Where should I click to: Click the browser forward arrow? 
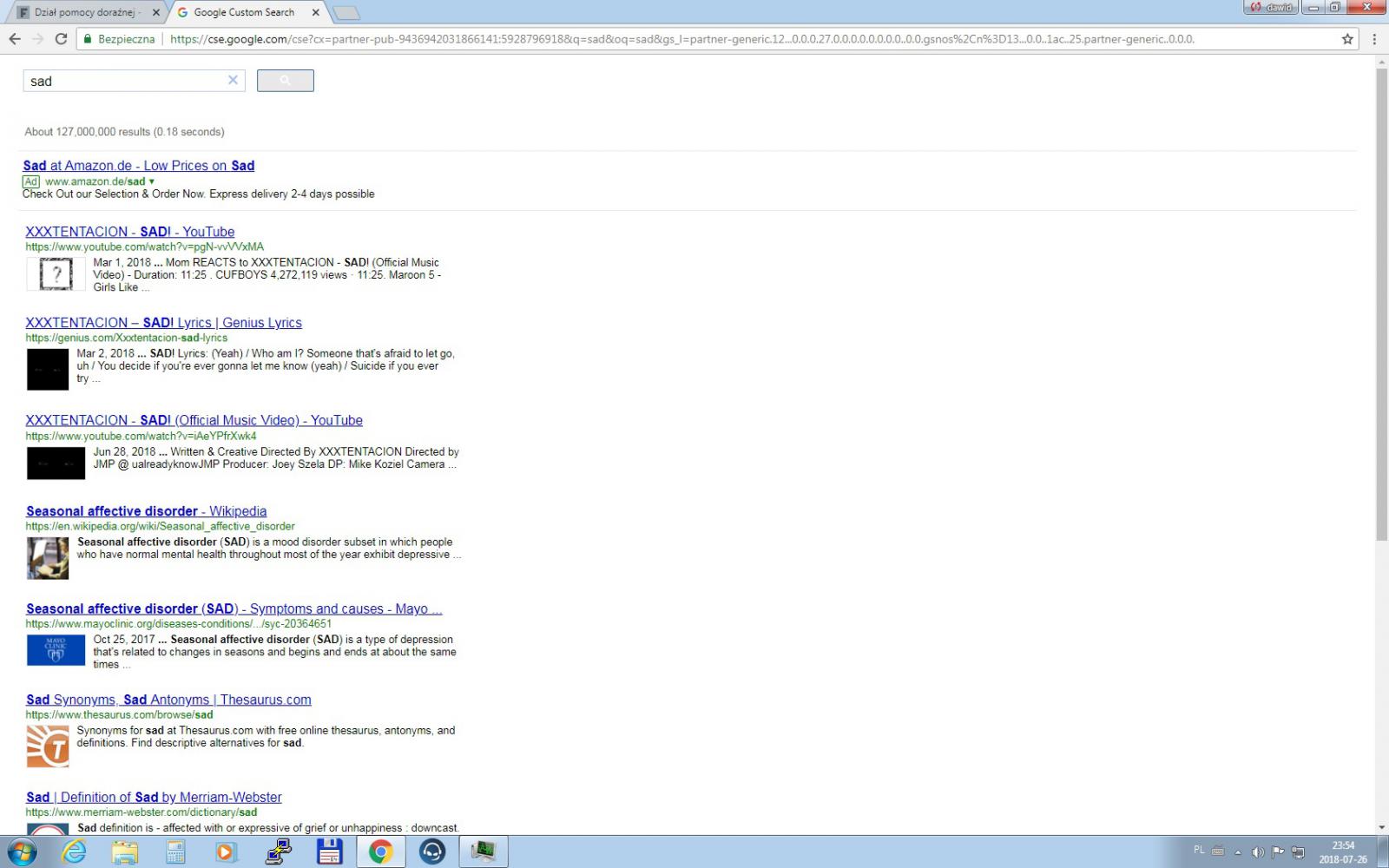coord(37,39)
